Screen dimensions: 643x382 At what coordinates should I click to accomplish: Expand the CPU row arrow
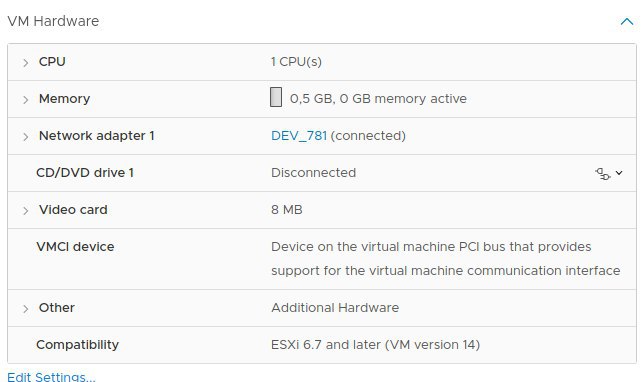coord(25,63)
